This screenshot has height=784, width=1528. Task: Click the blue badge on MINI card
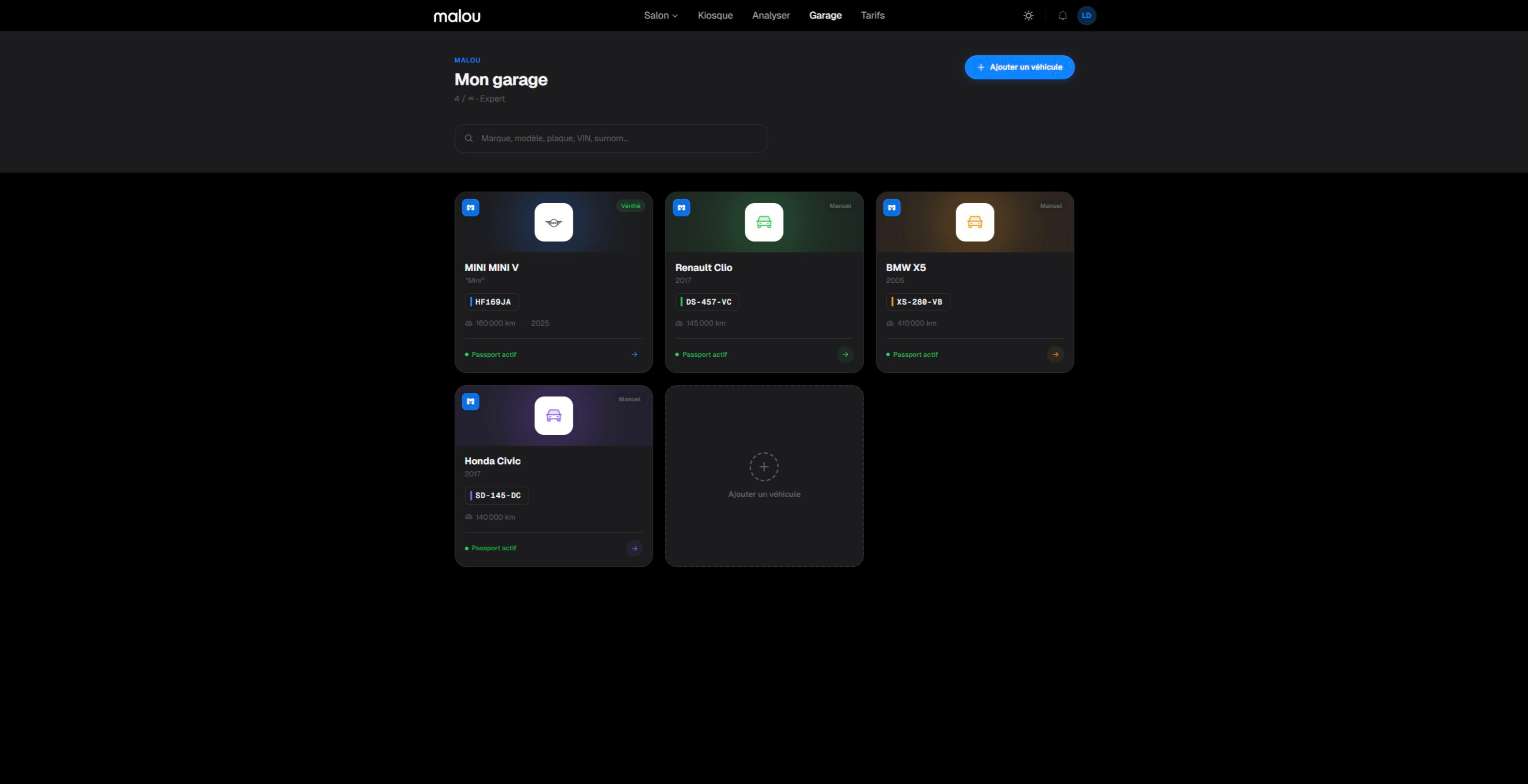470,208
